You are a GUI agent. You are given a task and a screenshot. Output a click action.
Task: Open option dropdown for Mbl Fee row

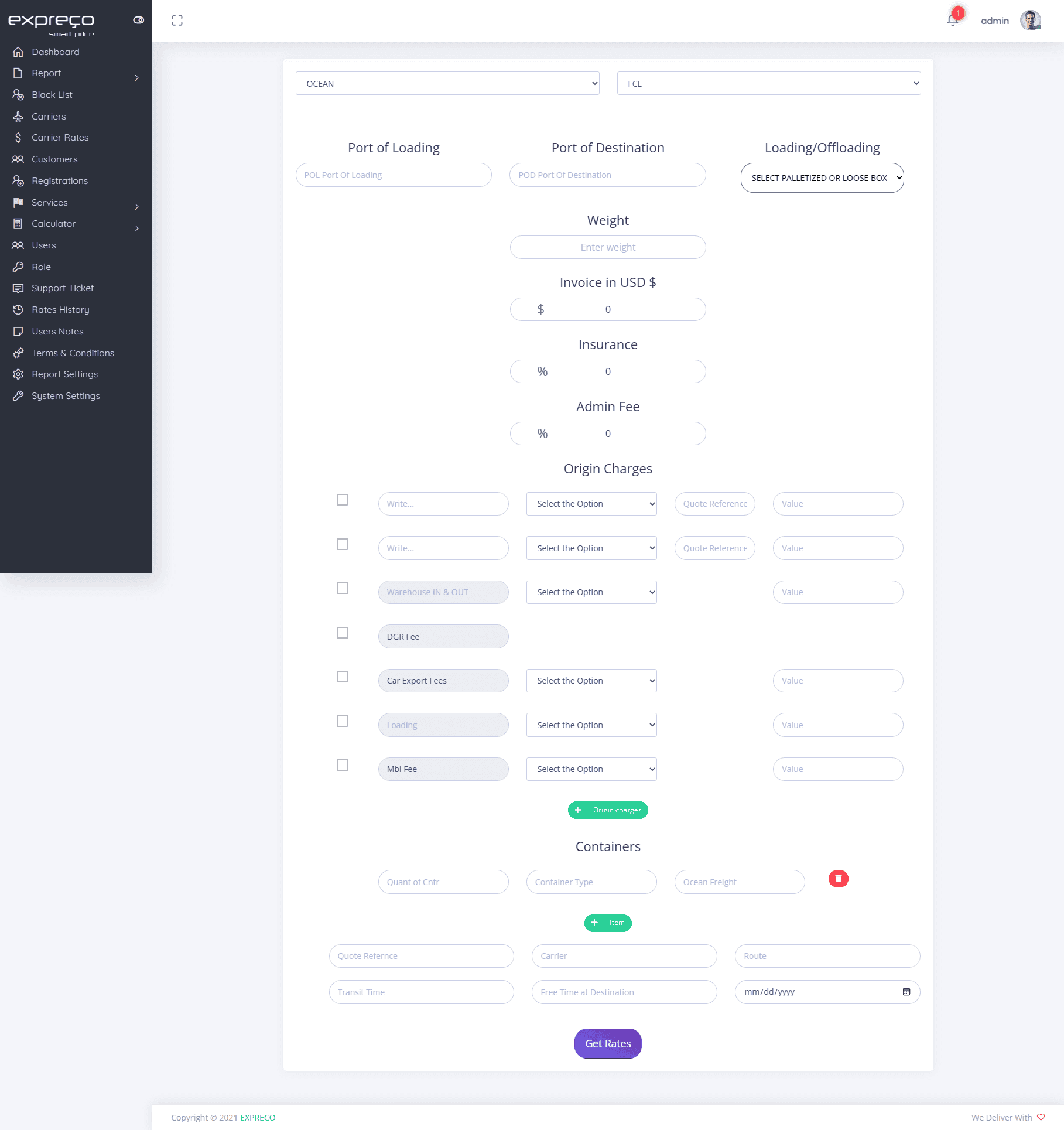click(x=591, y=769)
